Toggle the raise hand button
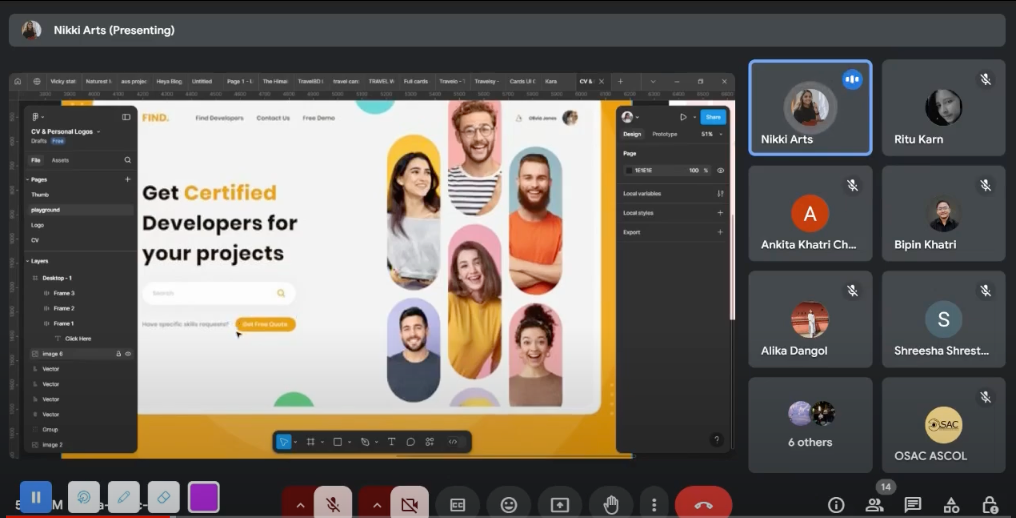The image size is (1016, 518). pyautogui.click(x=610, y=505)
